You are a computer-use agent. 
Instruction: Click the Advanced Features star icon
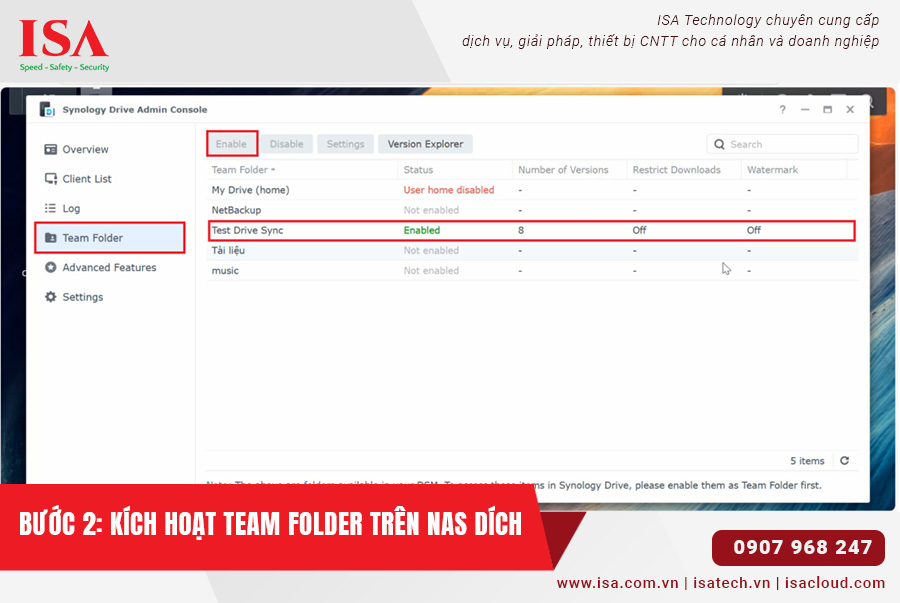coord(51,267)
